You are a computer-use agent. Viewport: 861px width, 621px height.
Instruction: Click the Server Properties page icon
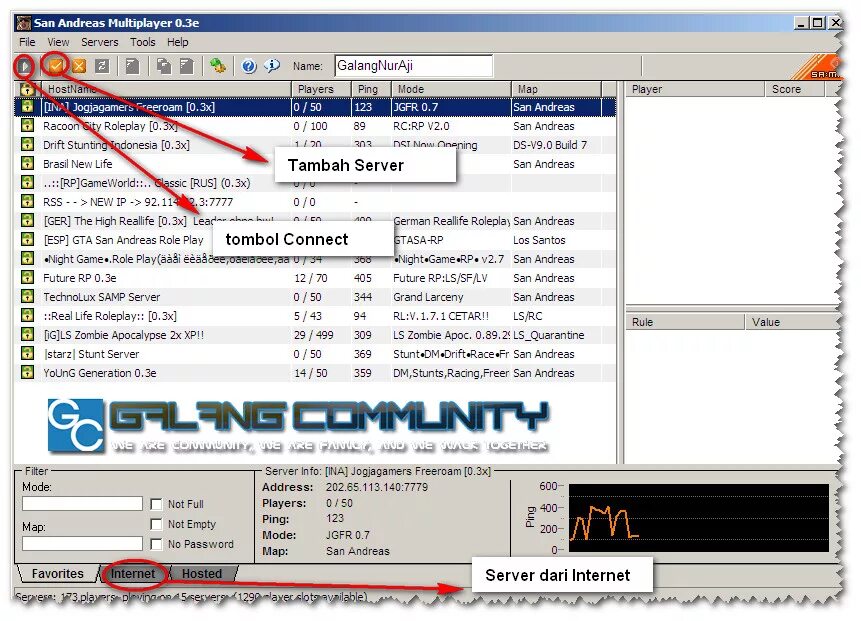point(187,66)
